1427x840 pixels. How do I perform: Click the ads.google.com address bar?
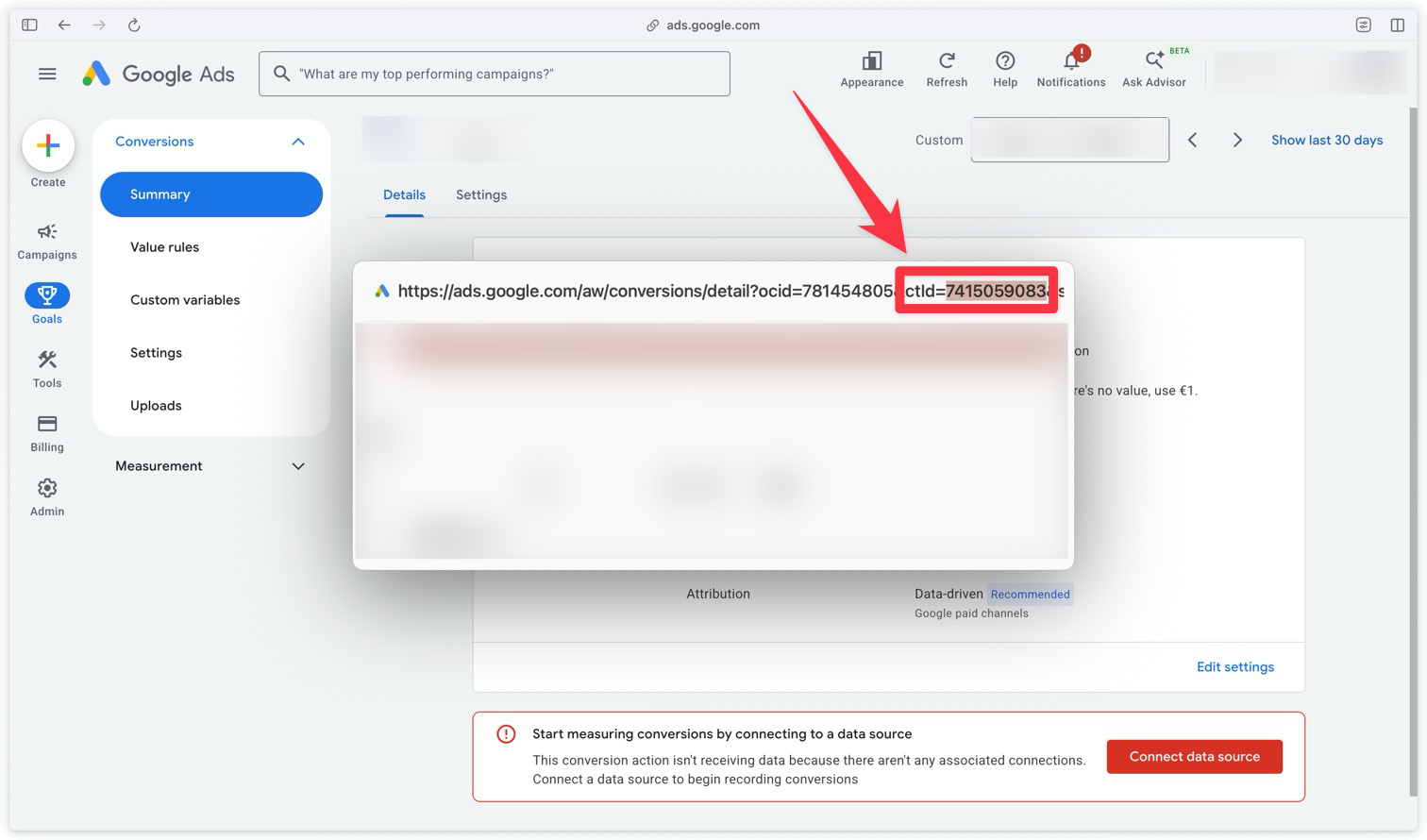click(713, 25)
